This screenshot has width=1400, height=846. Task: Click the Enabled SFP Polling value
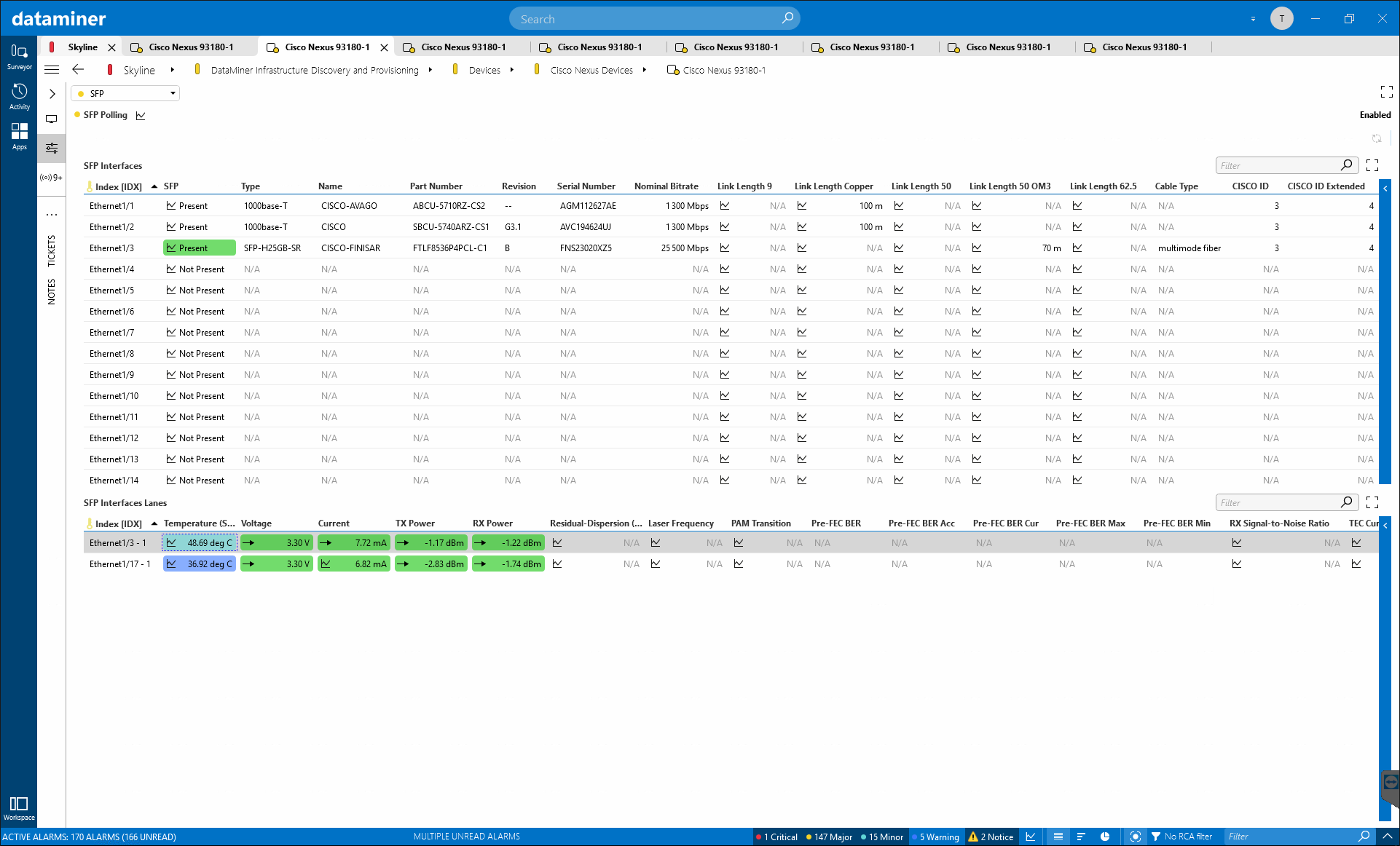[x=1375, y=115]
